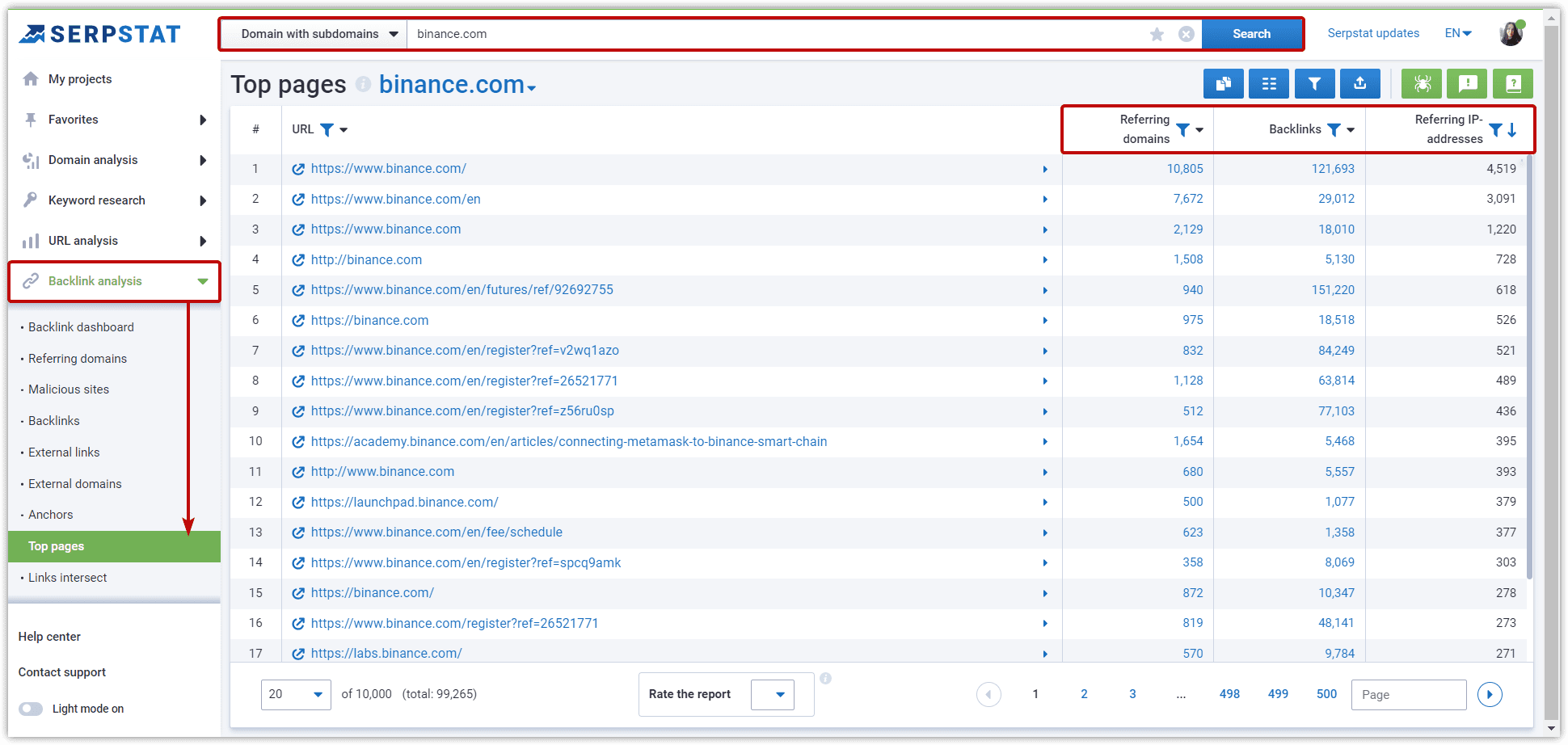Click the green bug report icon
The width and height of the screenshot is (1568, 745).
[1422, 83]
